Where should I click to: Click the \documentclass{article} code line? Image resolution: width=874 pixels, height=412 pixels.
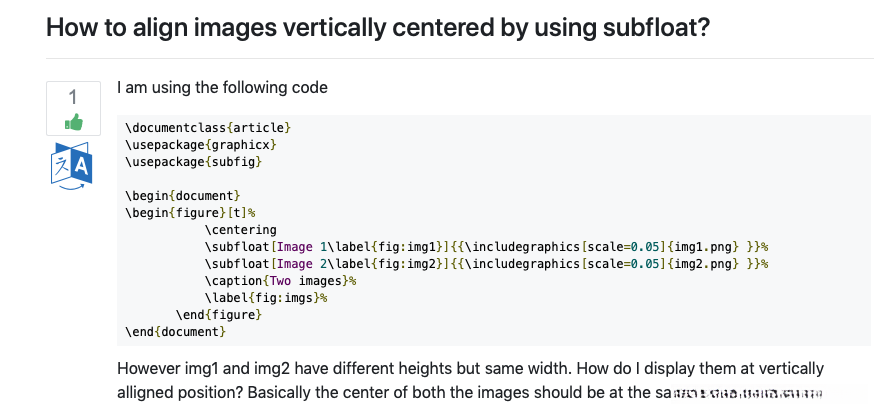coord(208,129)
